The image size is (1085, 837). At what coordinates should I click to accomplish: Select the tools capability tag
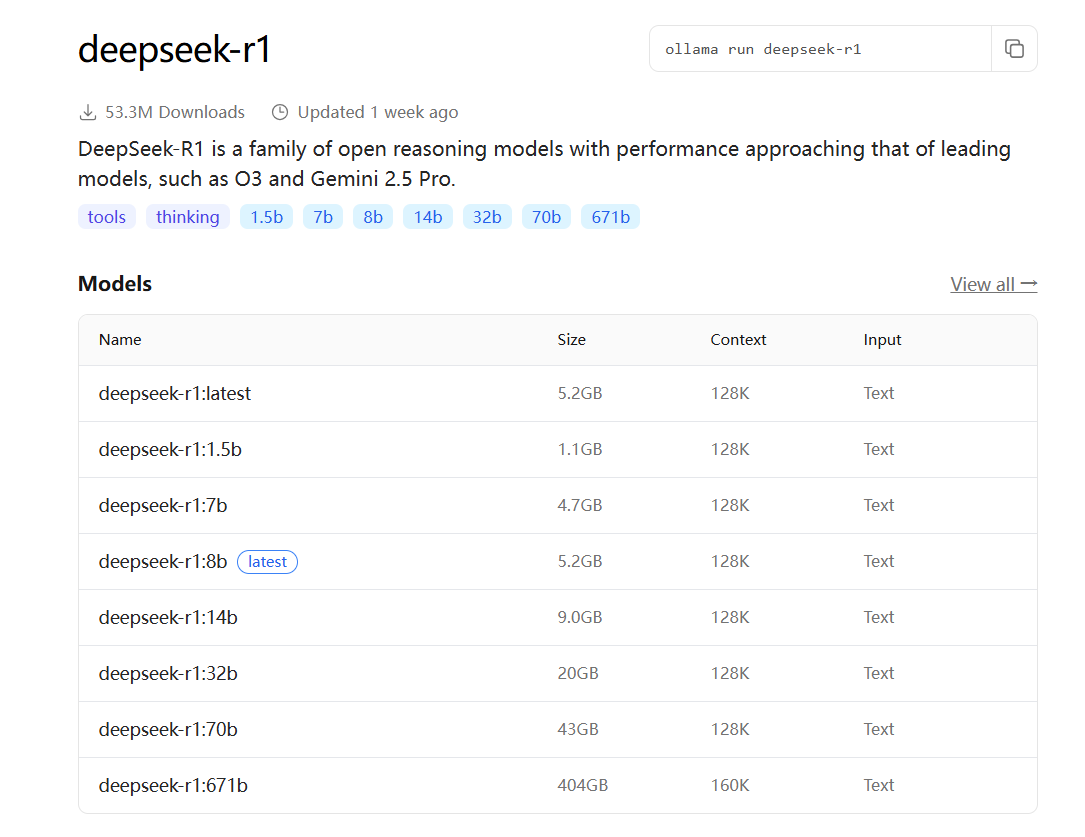pyautogui.click(x=106, y=216)
